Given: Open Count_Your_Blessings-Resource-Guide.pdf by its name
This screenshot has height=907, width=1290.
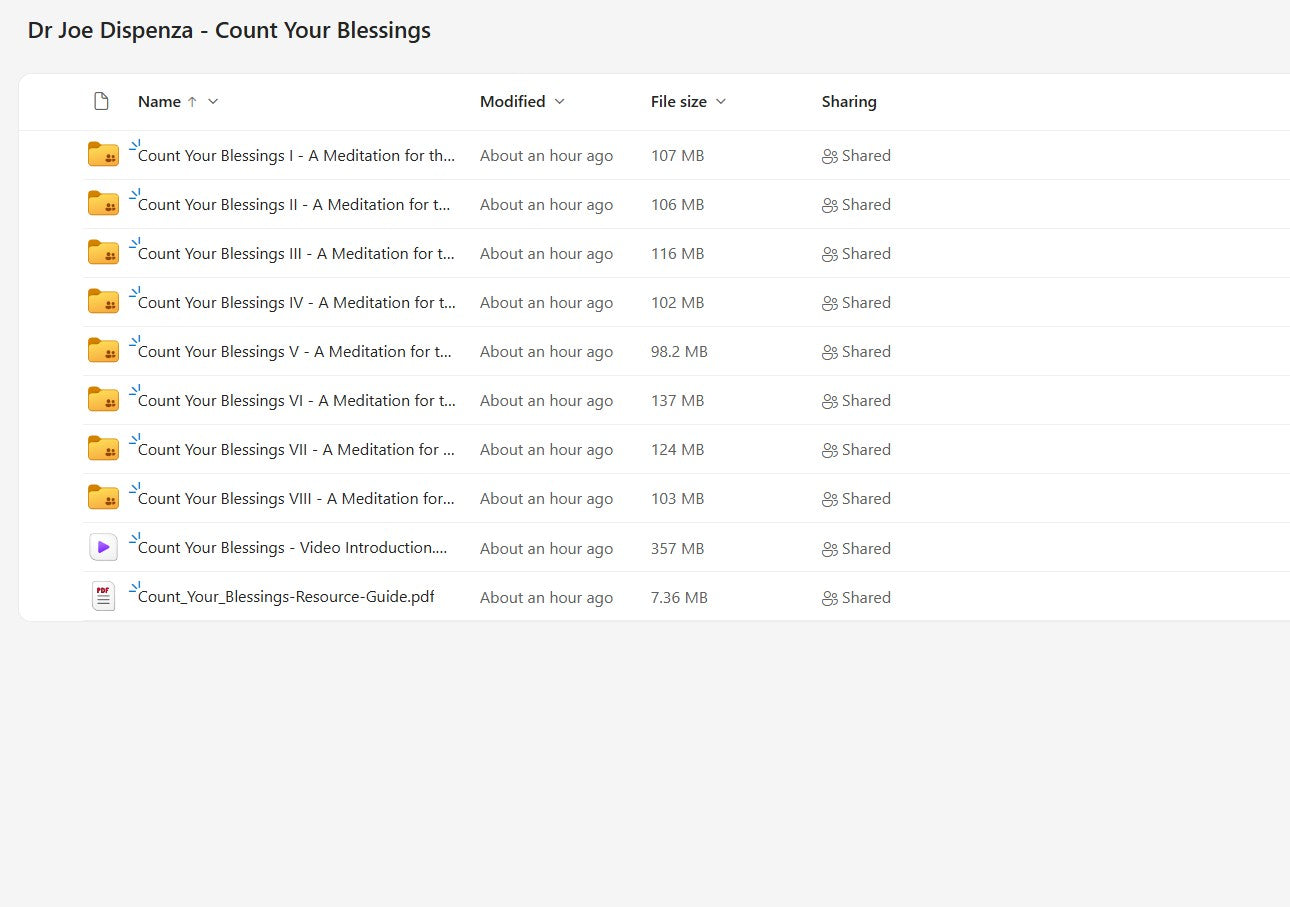Looking at the screenshot, I should (287, 596).
